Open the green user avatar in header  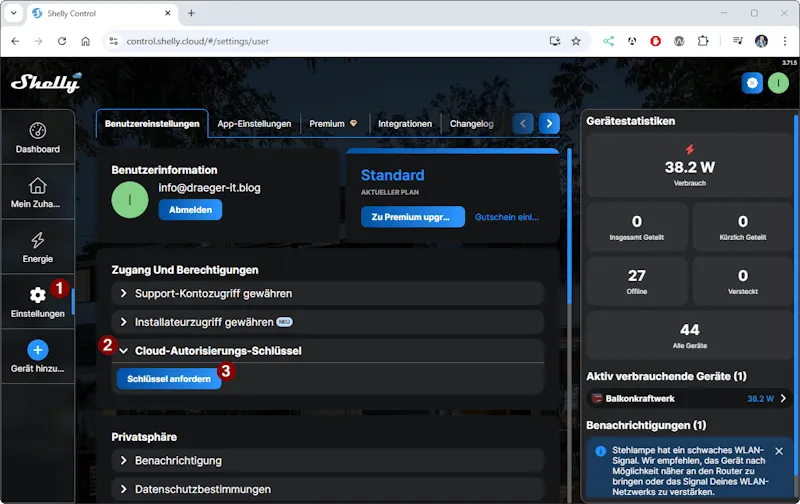click(x=778, y=83)
